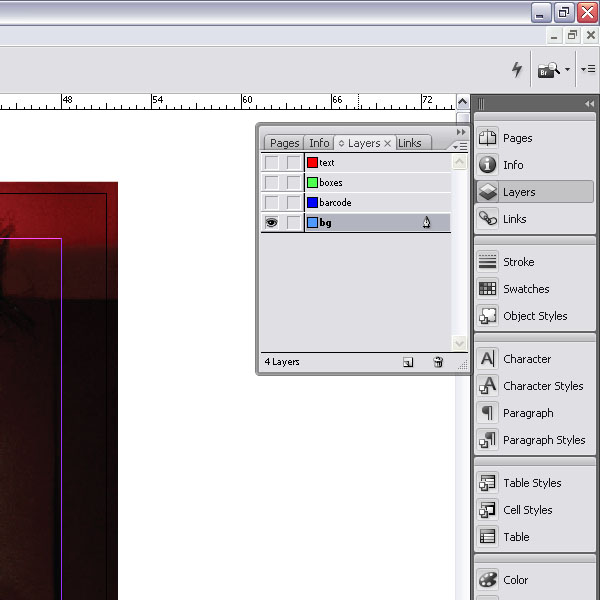This screenshot has height=600, width=600.
Task: Minimize the application window
Action: (x=541, y=13)
